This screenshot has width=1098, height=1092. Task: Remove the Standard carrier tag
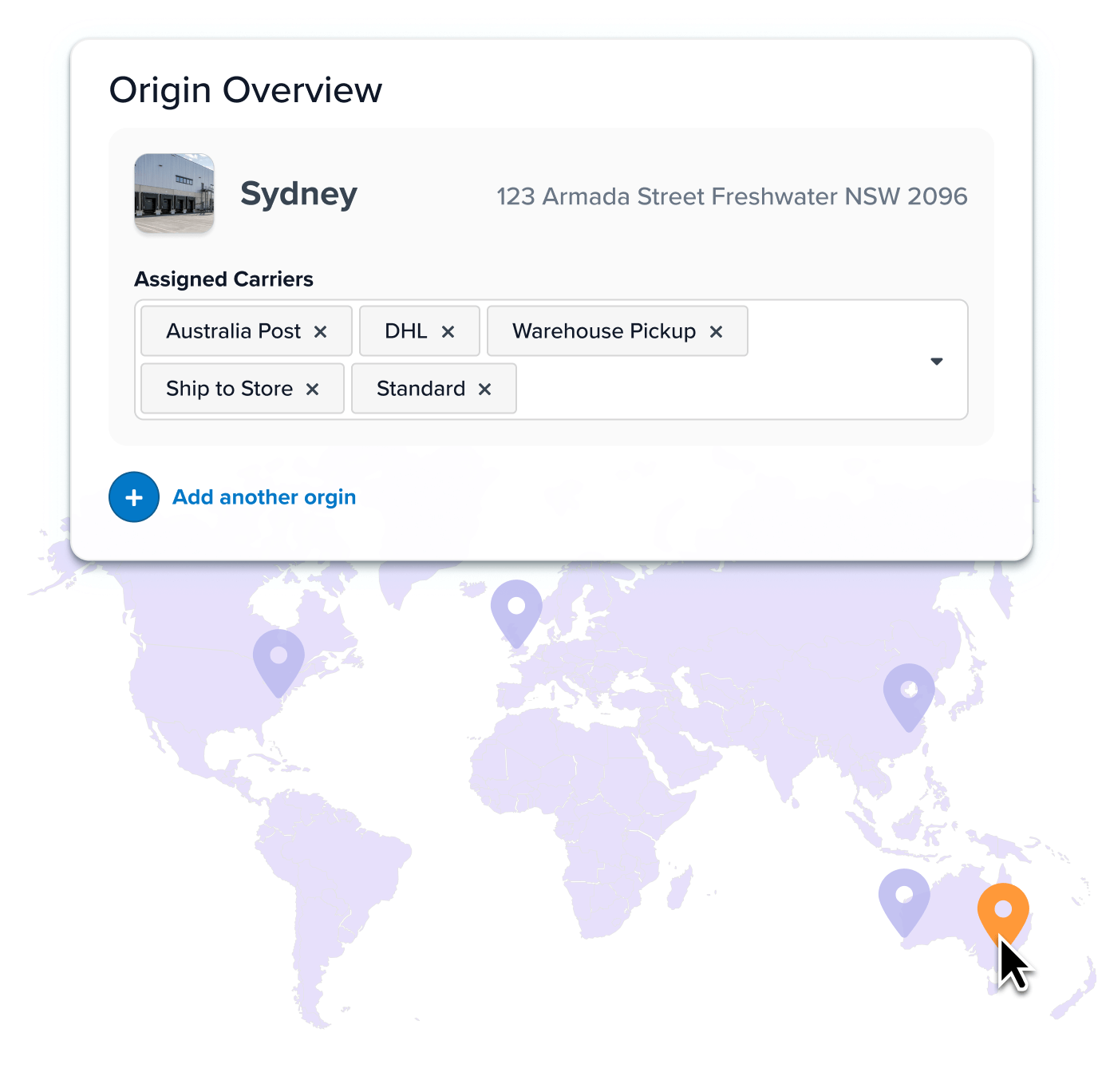[484, 389]
